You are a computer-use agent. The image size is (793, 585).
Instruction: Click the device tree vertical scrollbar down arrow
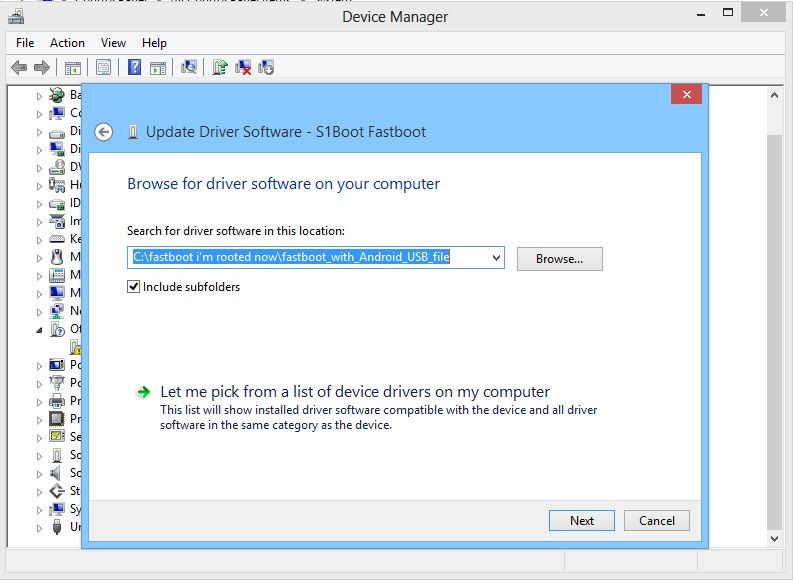coord(774,538)
